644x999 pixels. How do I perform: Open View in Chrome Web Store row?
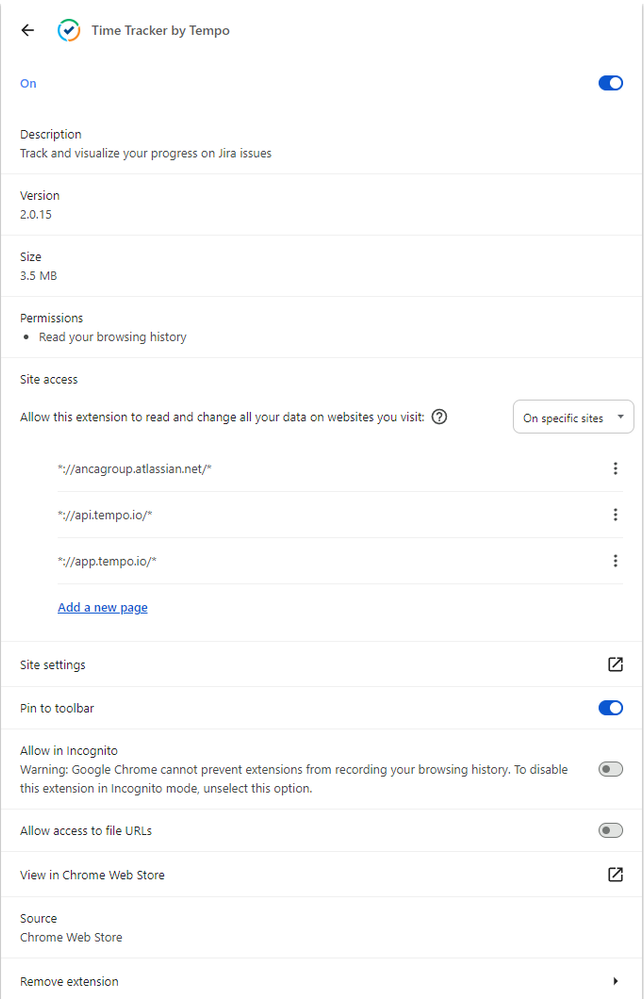pos(92,875)
